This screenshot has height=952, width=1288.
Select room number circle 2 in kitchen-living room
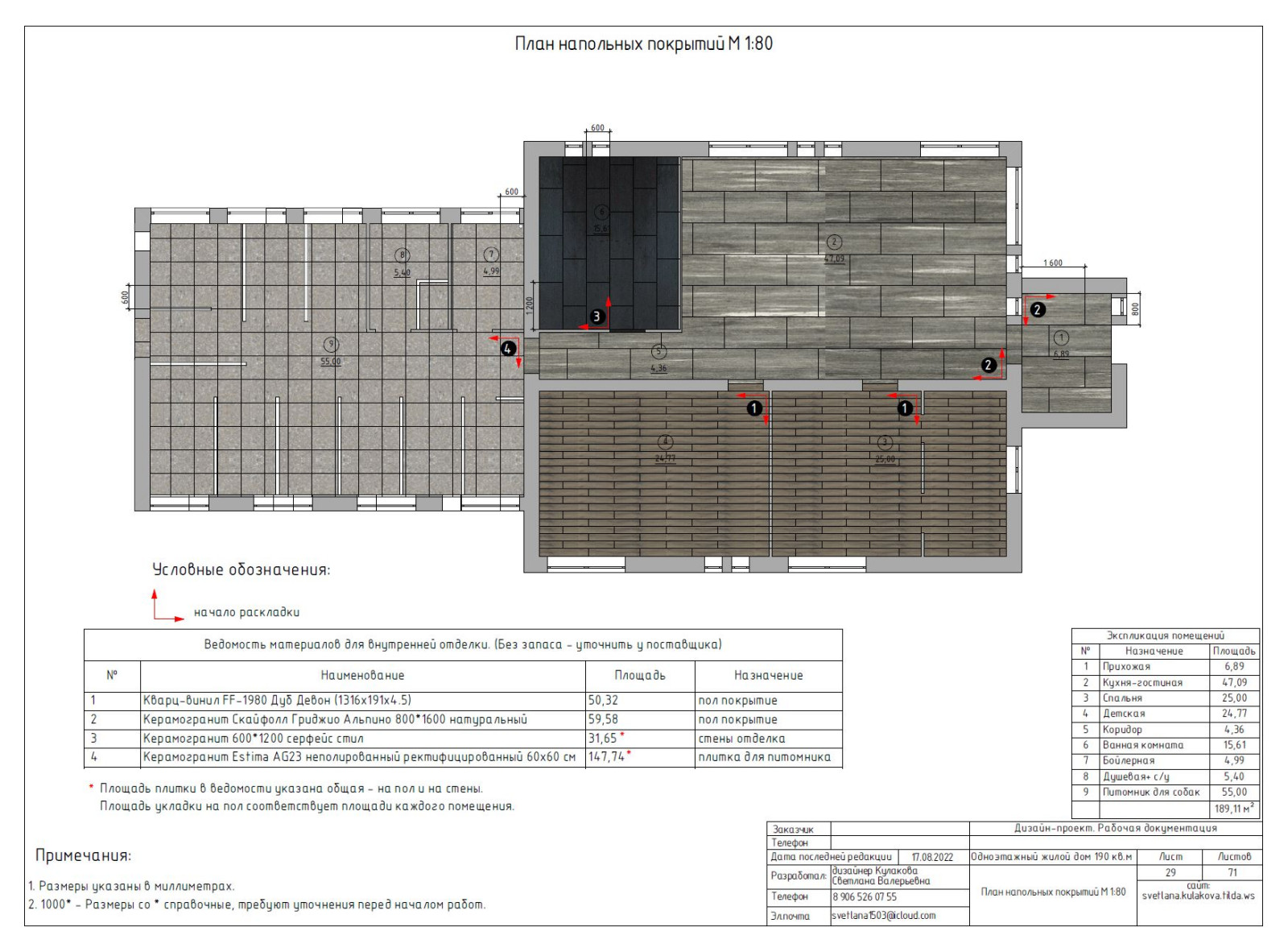tap(834, 242)
